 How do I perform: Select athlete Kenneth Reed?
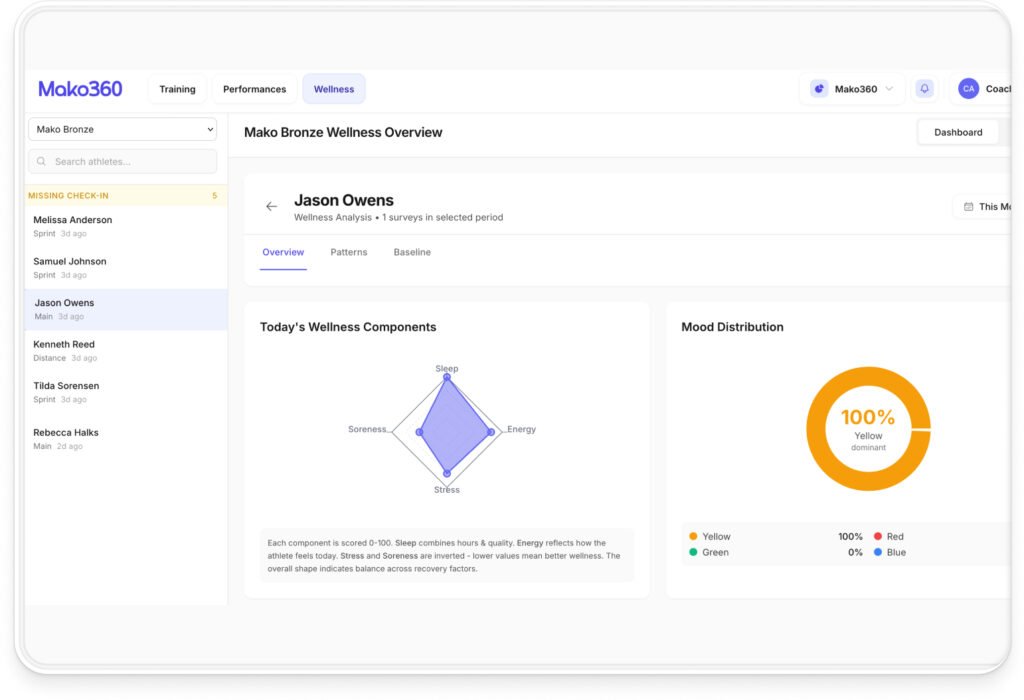(64, 345)
